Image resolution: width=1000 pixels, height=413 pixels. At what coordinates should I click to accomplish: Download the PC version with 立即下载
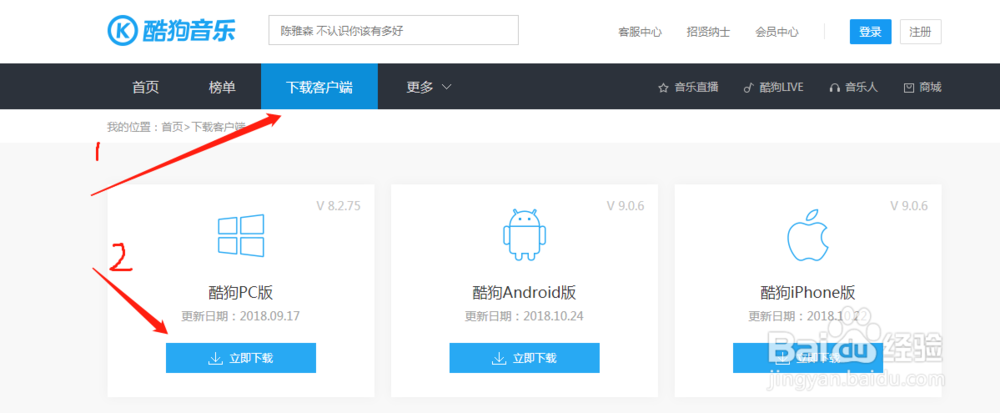pos(241,358)
